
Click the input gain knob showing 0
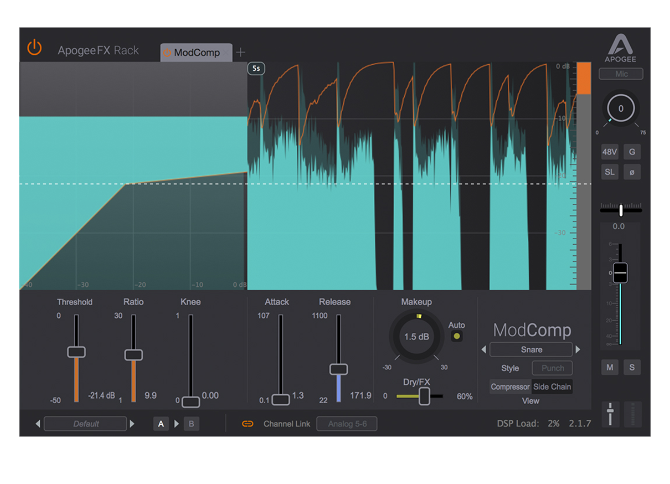[620, 109]
